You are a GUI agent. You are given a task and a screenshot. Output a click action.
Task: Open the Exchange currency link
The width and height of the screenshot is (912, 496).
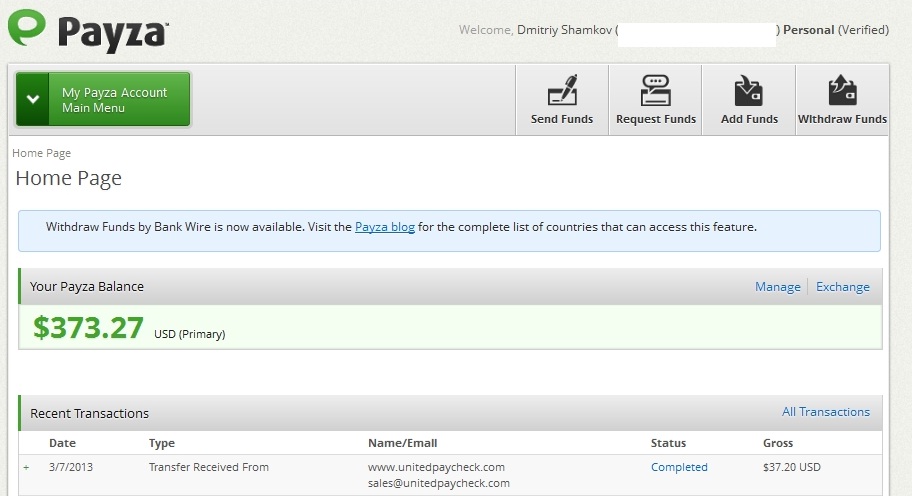coord(842,287)
